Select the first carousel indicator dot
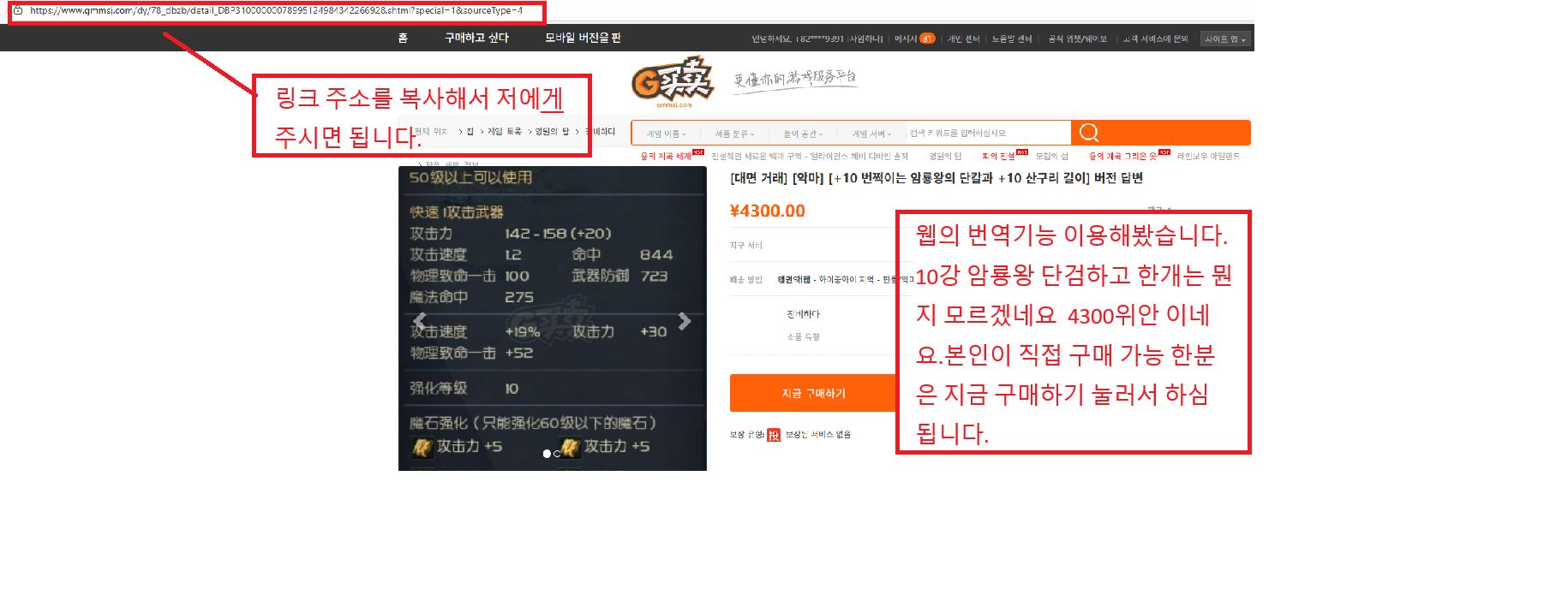 547,454
